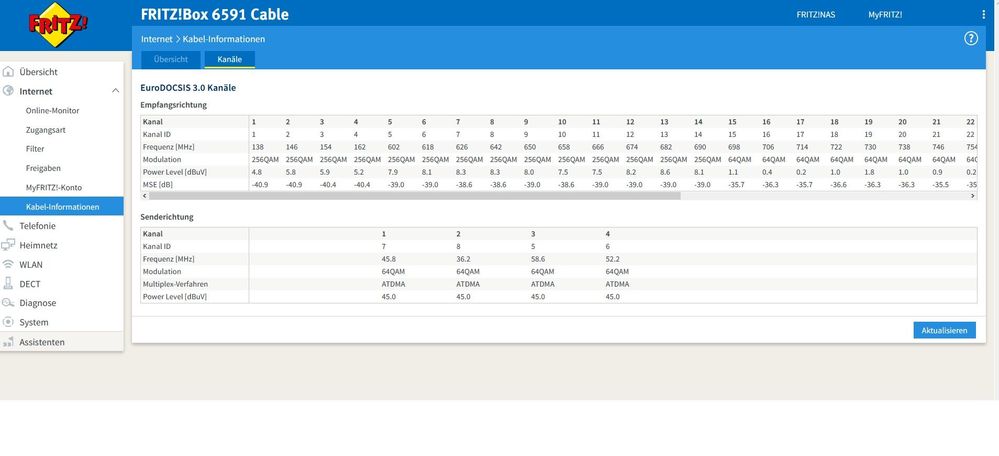The height and width of the screenshot is (456, 999).
Task: Click the horizontal scrollbar thumb of channel table
Action: tap(415, 196)
